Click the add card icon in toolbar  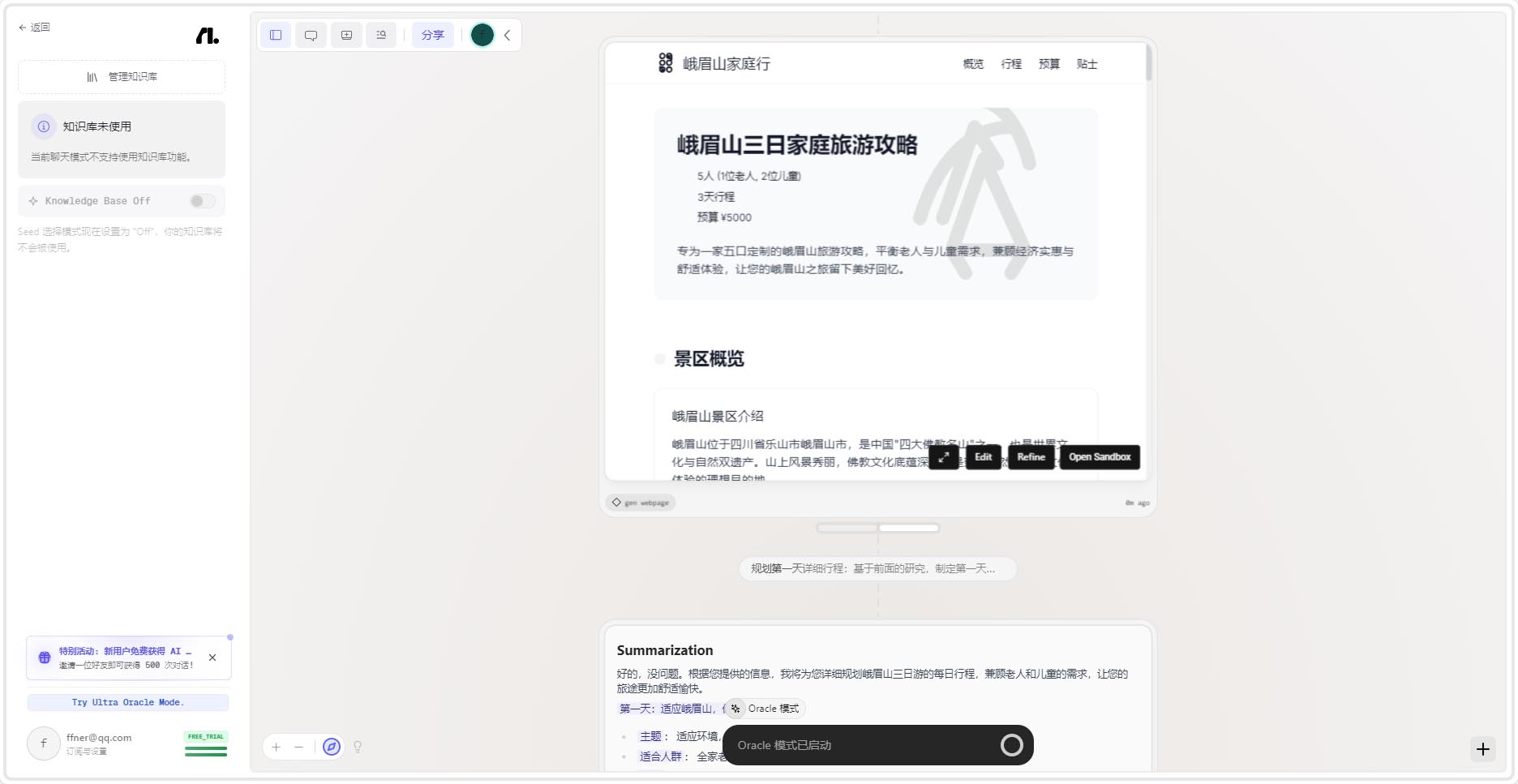pyautogui.click(x=346, y=35)
